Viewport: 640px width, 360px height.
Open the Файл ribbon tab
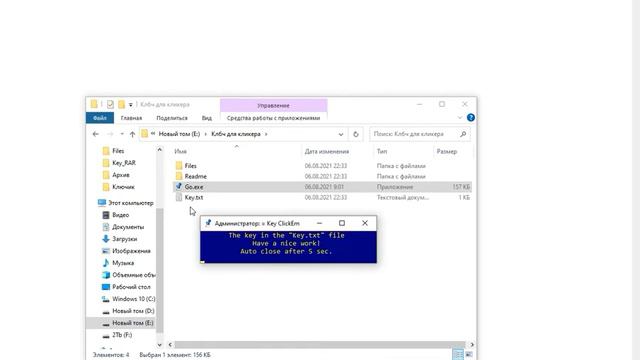(100, 118)
